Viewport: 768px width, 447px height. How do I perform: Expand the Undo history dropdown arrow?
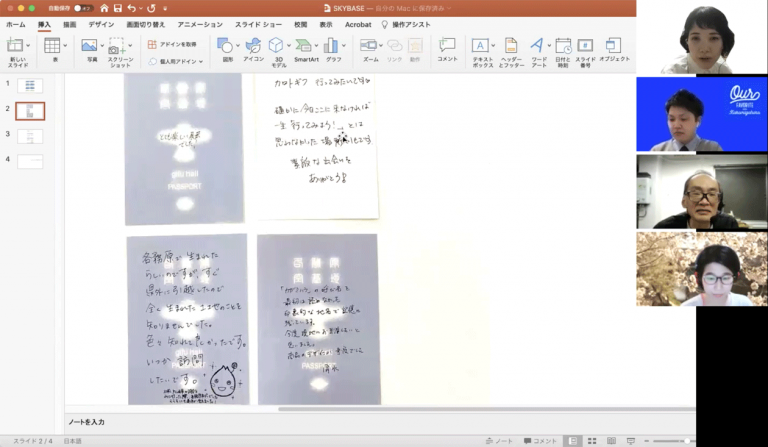pos(141,8)
